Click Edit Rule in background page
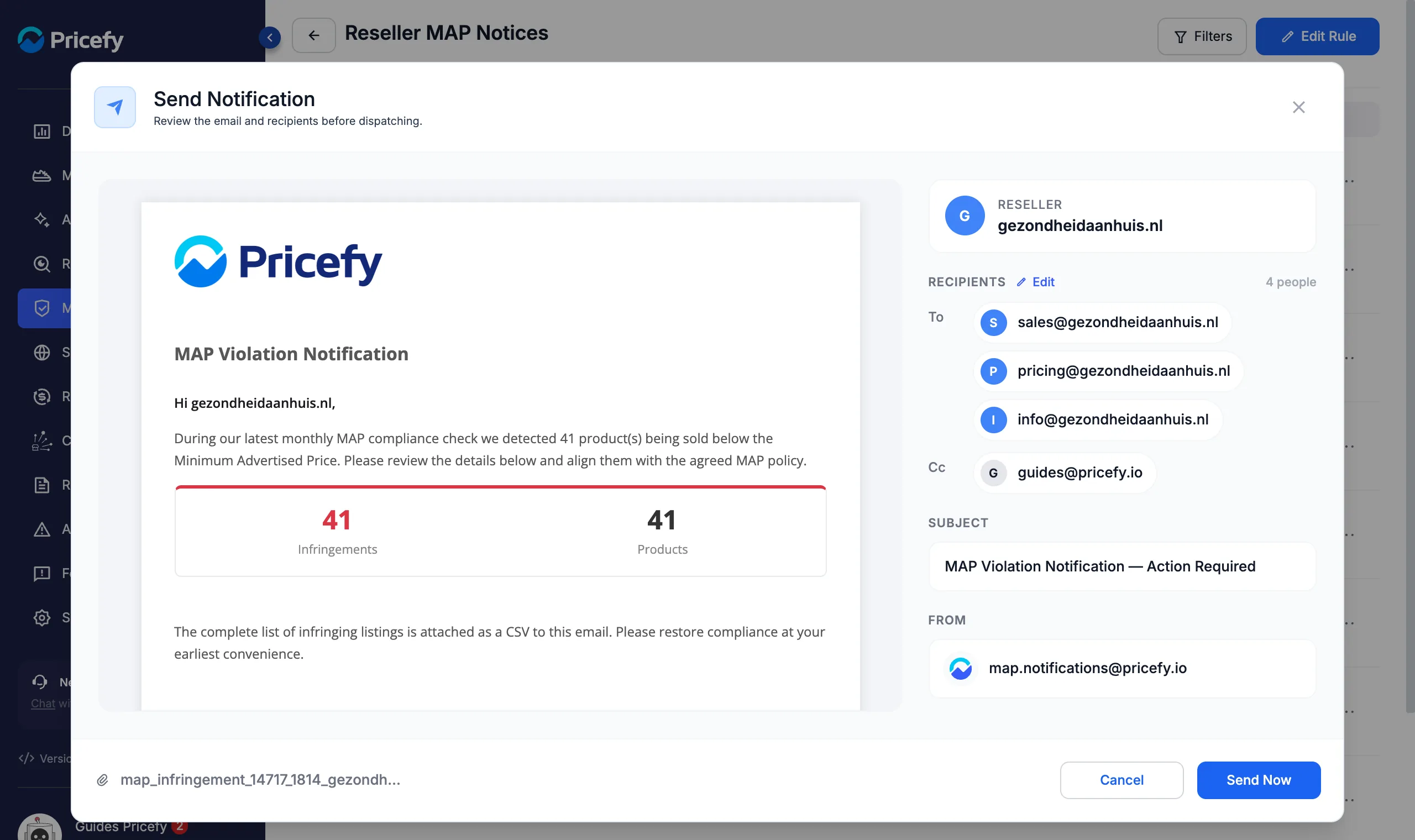Screen dimensions: 1415x840 point(1317,36)
